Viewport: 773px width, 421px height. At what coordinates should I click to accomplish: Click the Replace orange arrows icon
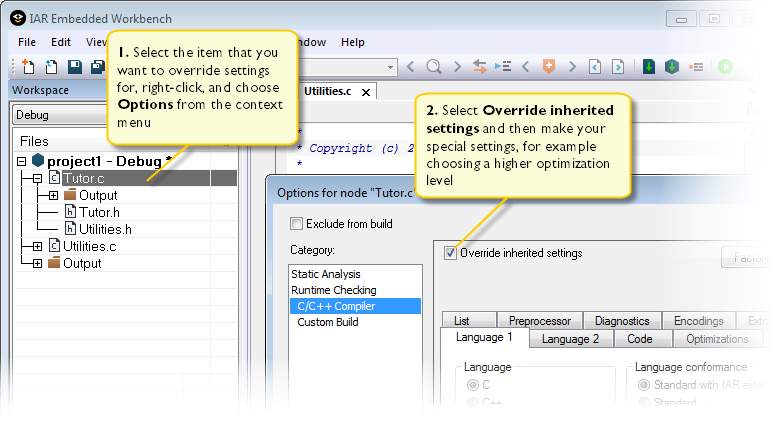[479, 66]
